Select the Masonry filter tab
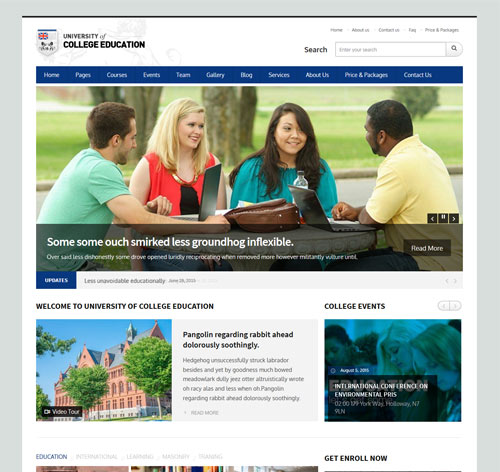Viewport: 500px width, 472px height. tap(176, 457)
